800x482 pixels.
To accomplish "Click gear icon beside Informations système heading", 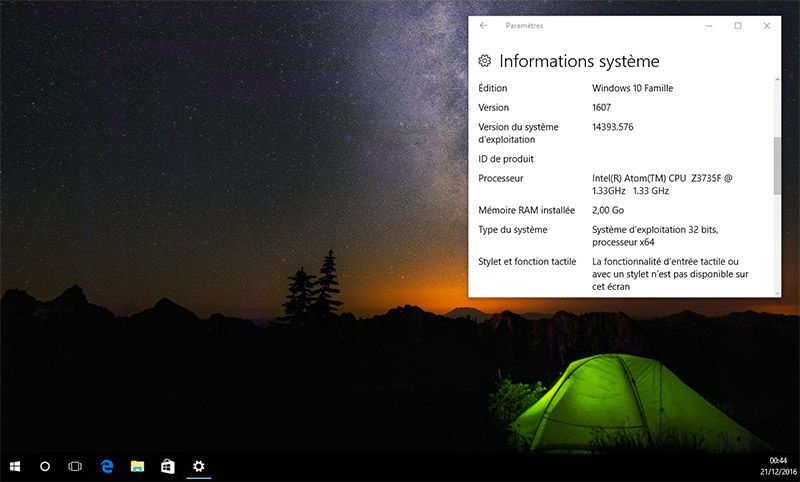I will [485, 61].
